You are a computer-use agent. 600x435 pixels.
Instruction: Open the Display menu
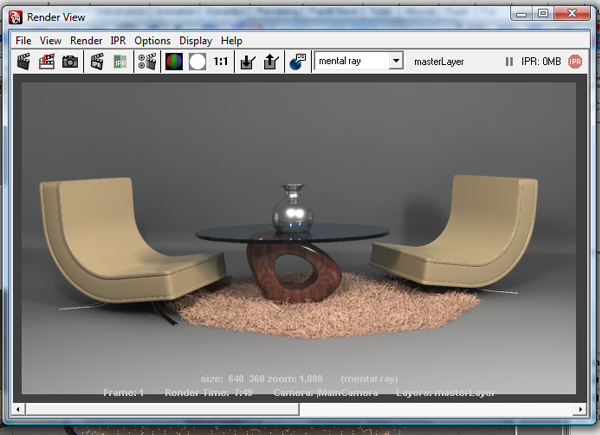coord(196,41)
